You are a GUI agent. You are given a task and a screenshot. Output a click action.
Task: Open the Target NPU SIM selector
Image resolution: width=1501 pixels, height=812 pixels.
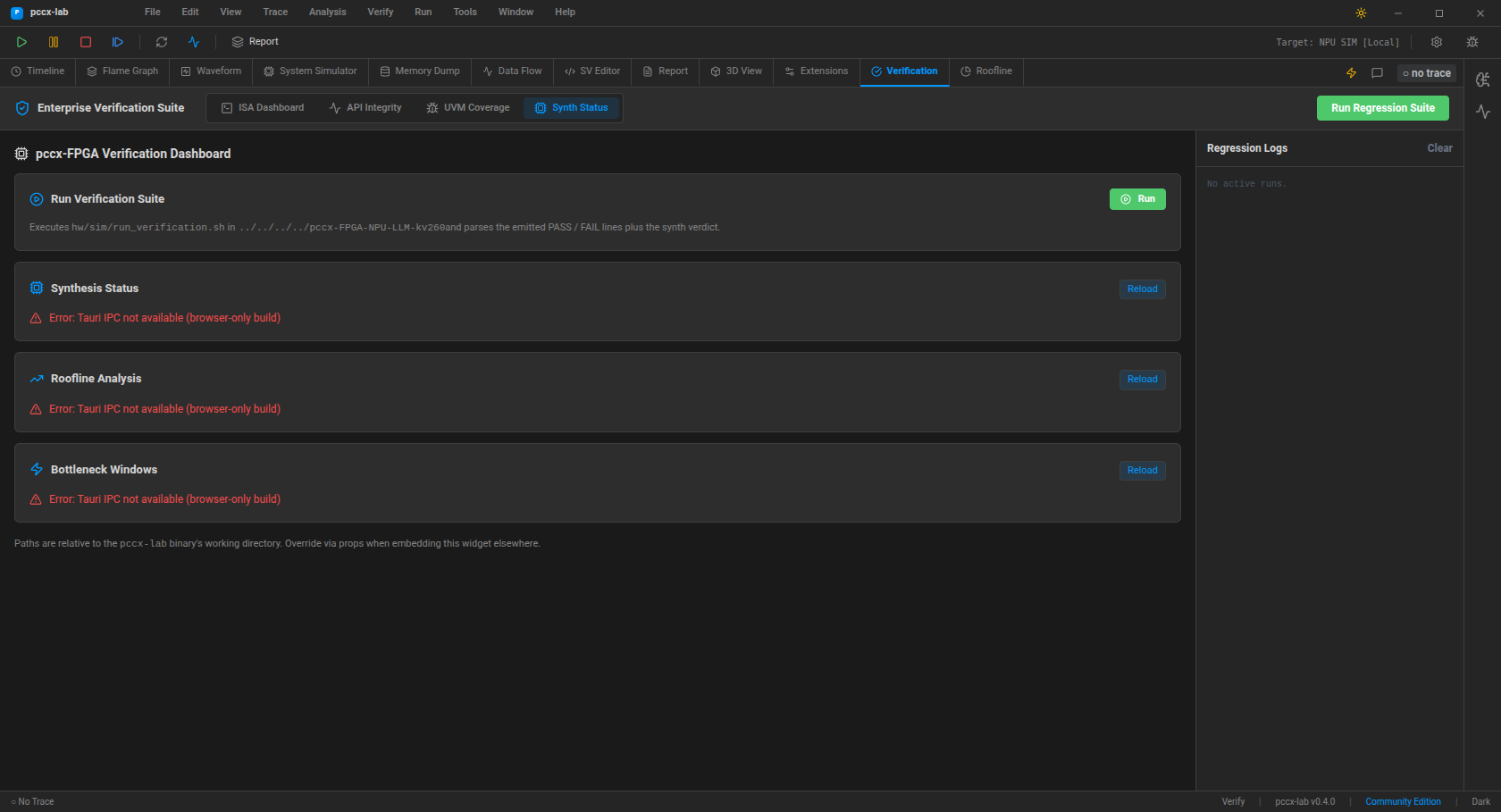point(1337,42)
